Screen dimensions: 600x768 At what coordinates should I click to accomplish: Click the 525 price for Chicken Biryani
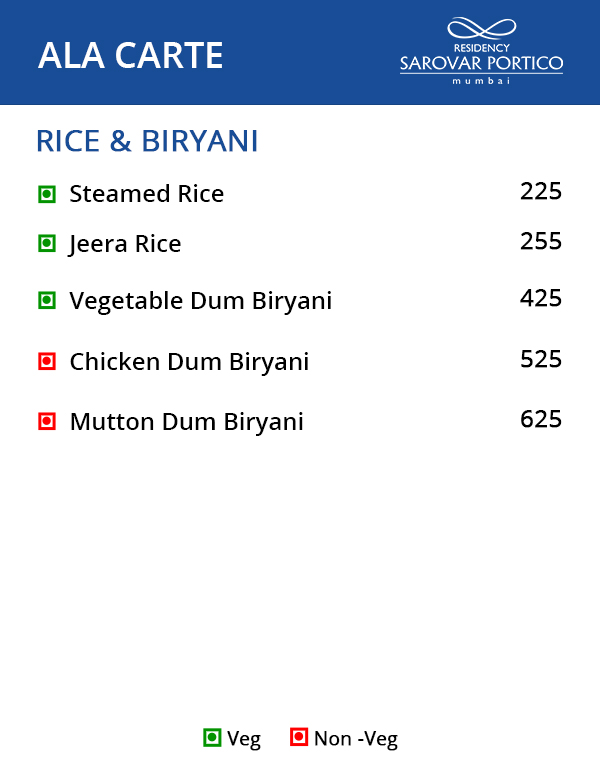coord(541,359)
